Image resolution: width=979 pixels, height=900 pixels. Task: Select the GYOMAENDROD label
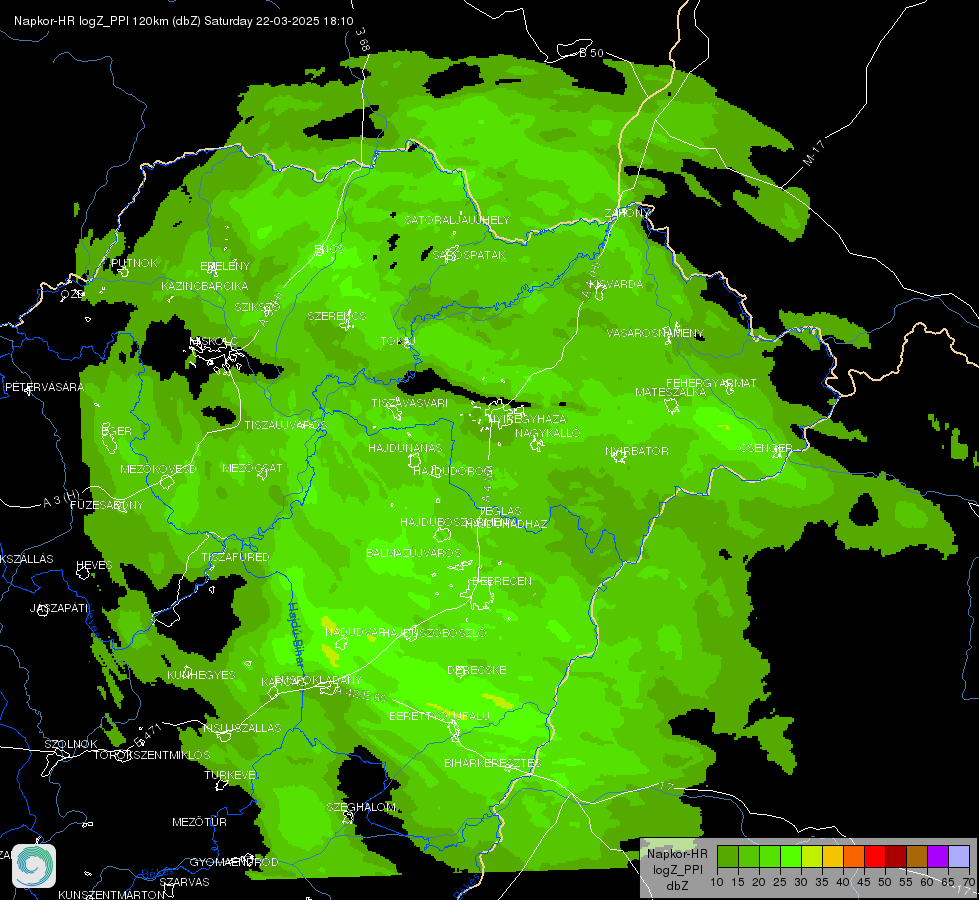[234, 862]
